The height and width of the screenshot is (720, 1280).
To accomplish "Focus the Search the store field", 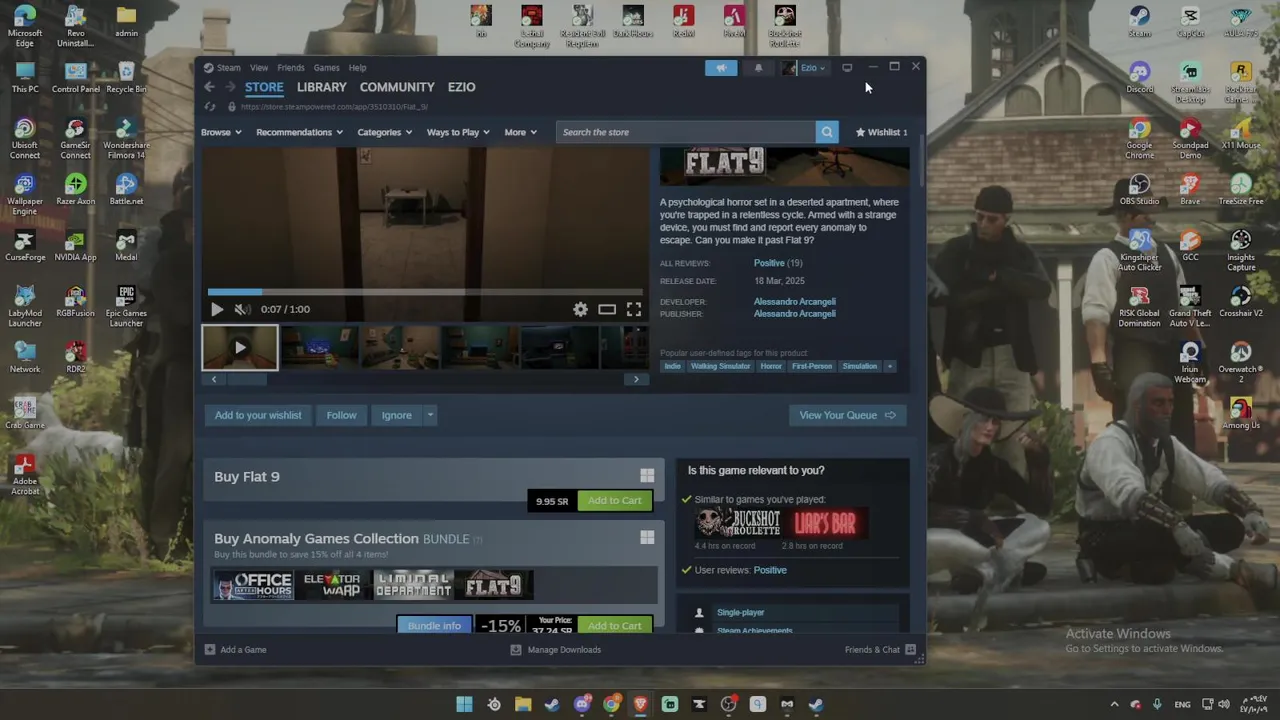I will 686,132.
